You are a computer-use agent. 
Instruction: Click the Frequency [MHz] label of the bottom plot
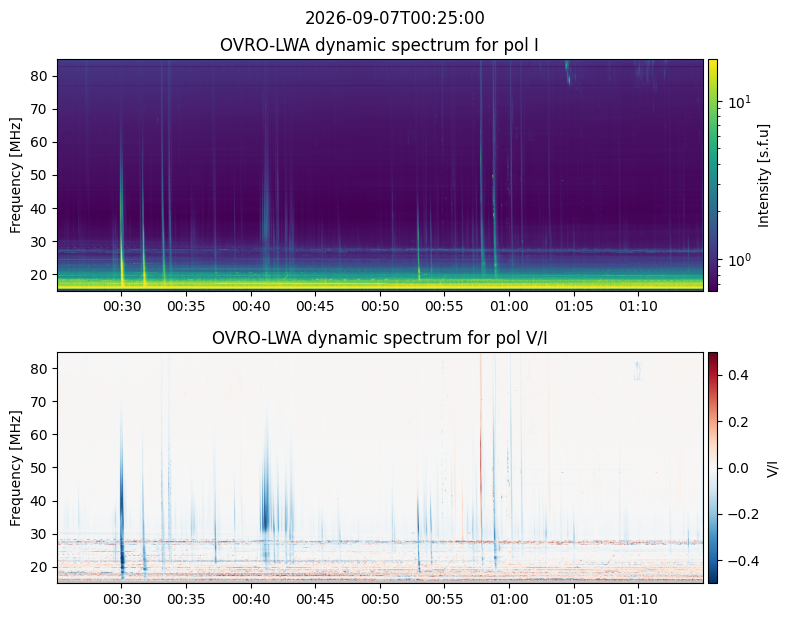tap(16, 468)
